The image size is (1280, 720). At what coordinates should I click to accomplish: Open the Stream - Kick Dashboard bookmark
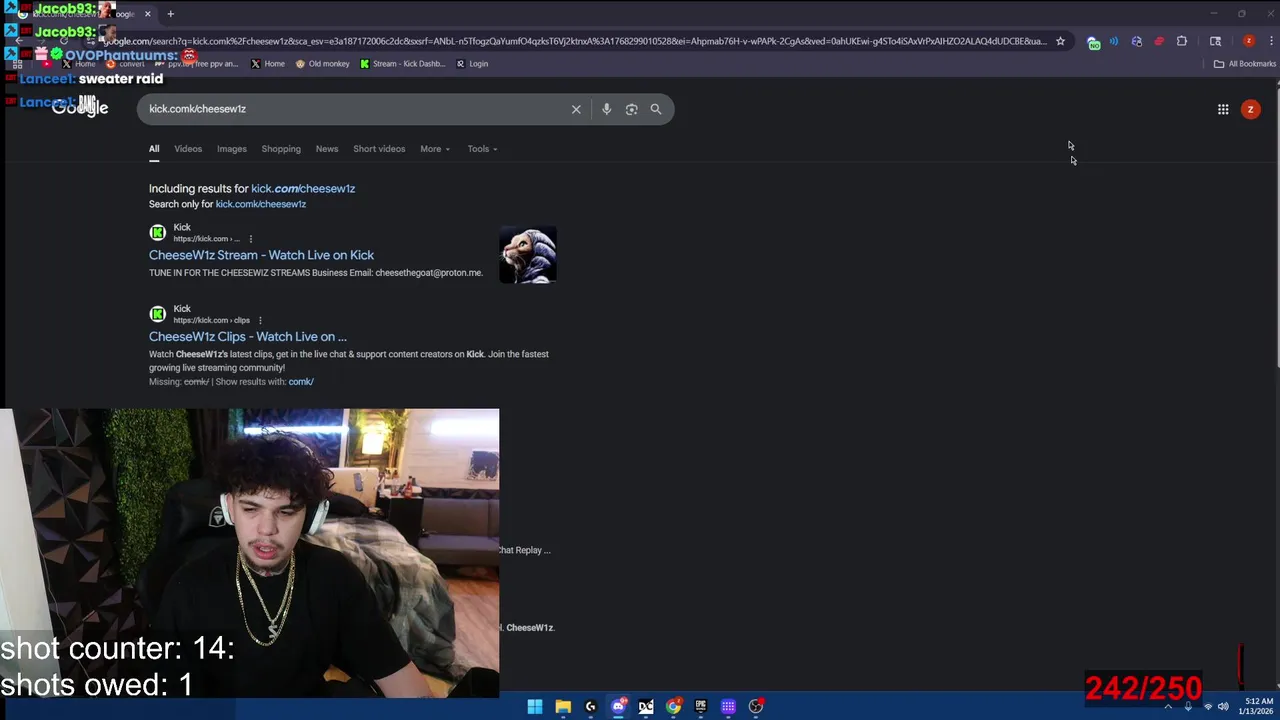[402, 64]
